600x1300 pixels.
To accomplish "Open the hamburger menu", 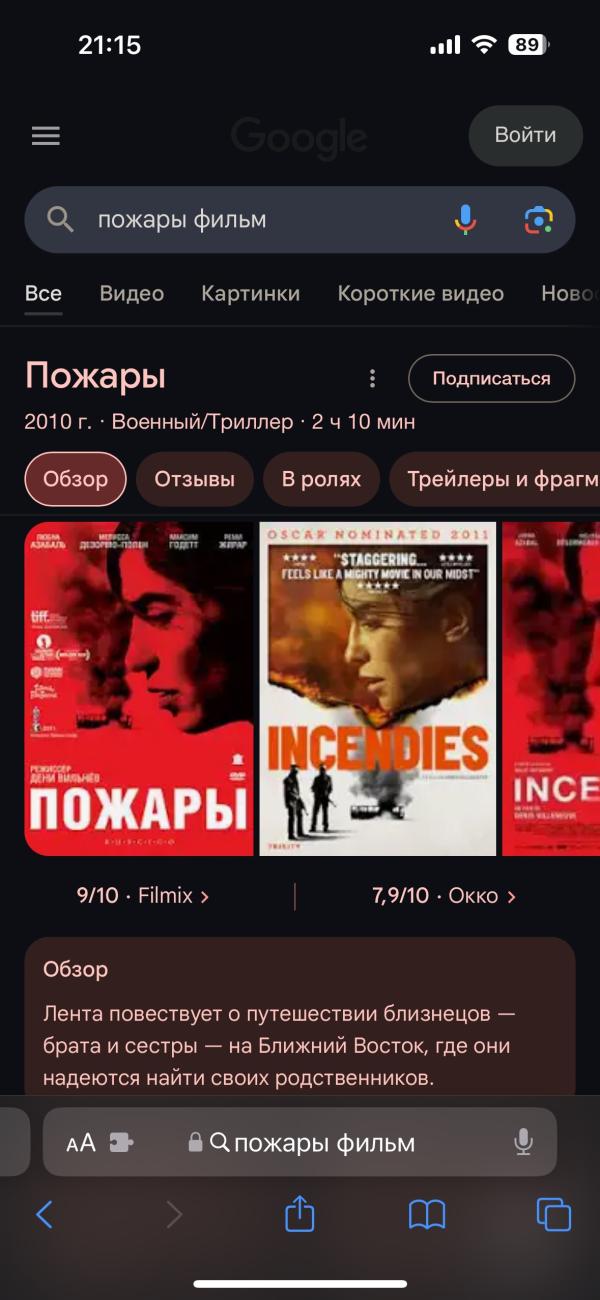I will (x=46, y=136).
